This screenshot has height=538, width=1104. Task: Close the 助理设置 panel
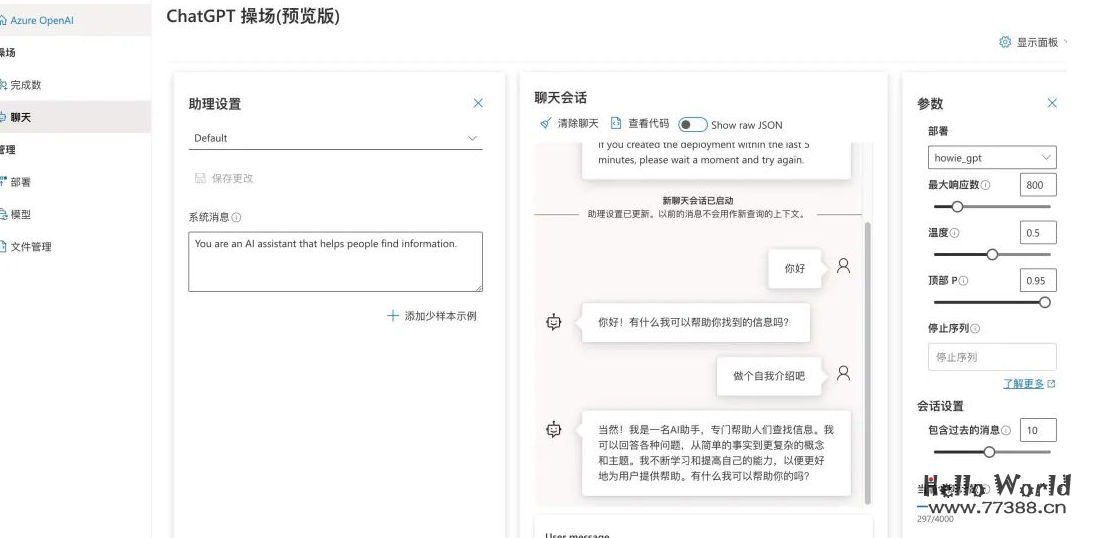[478, 104]
